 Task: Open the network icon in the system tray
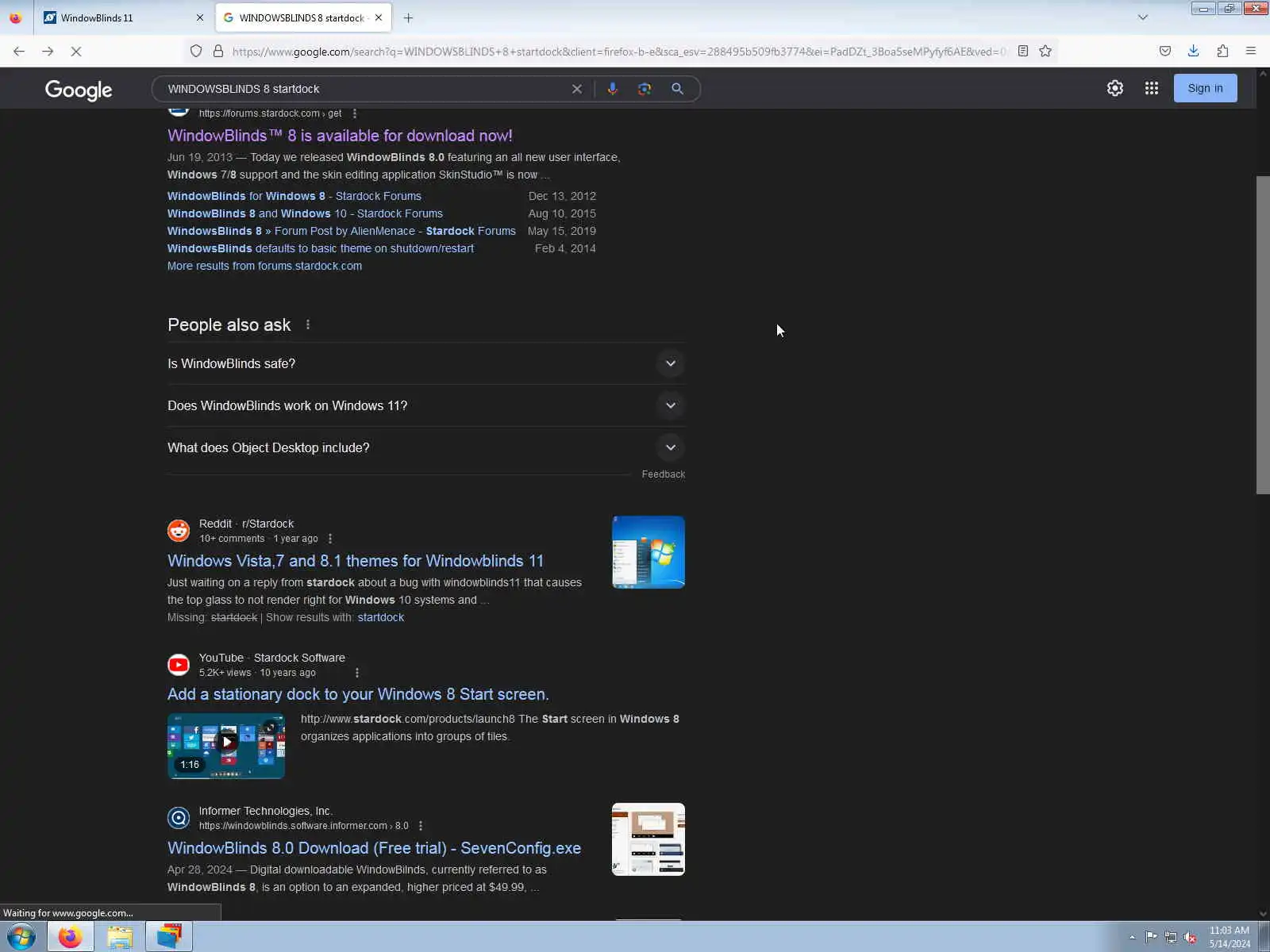click(x=1171, y=938)
